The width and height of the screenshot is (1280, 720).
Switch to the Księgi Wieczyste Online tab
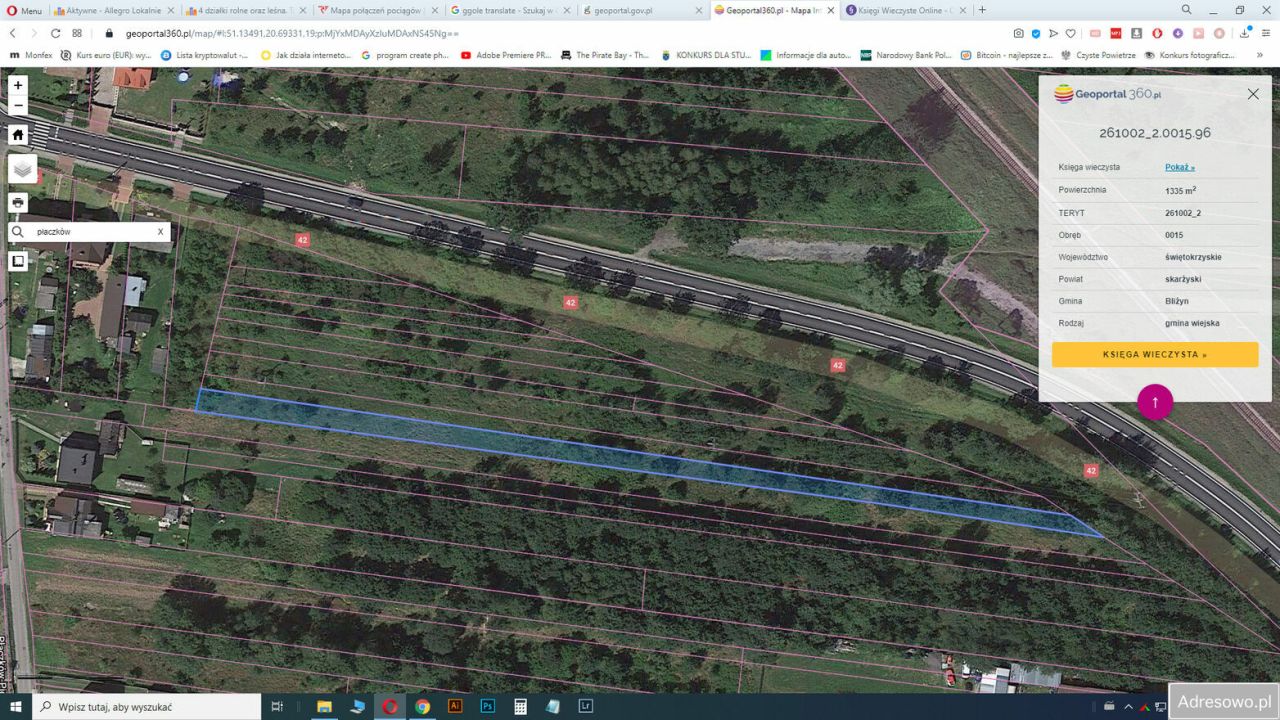coord(905,10)
